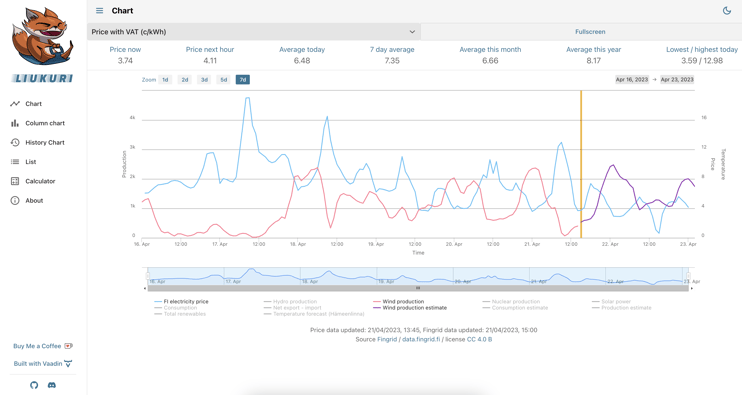Open Buy Me a Coffee link
Image resolution: width=742 pixels, height=395 pixels.
pos(37,346)
